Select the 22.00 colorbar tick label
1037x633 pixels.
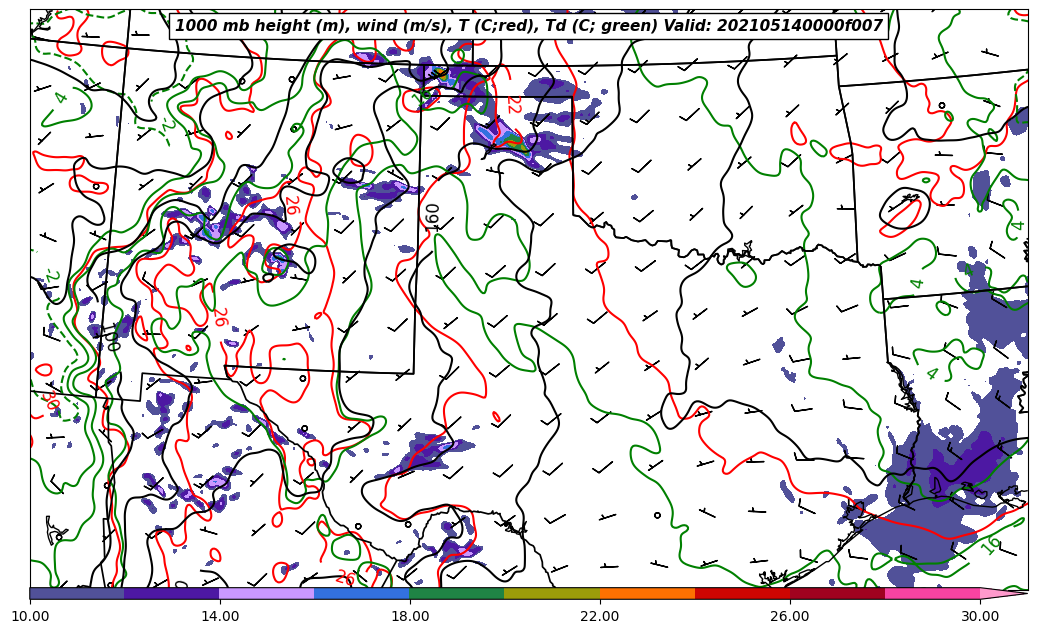600,616
